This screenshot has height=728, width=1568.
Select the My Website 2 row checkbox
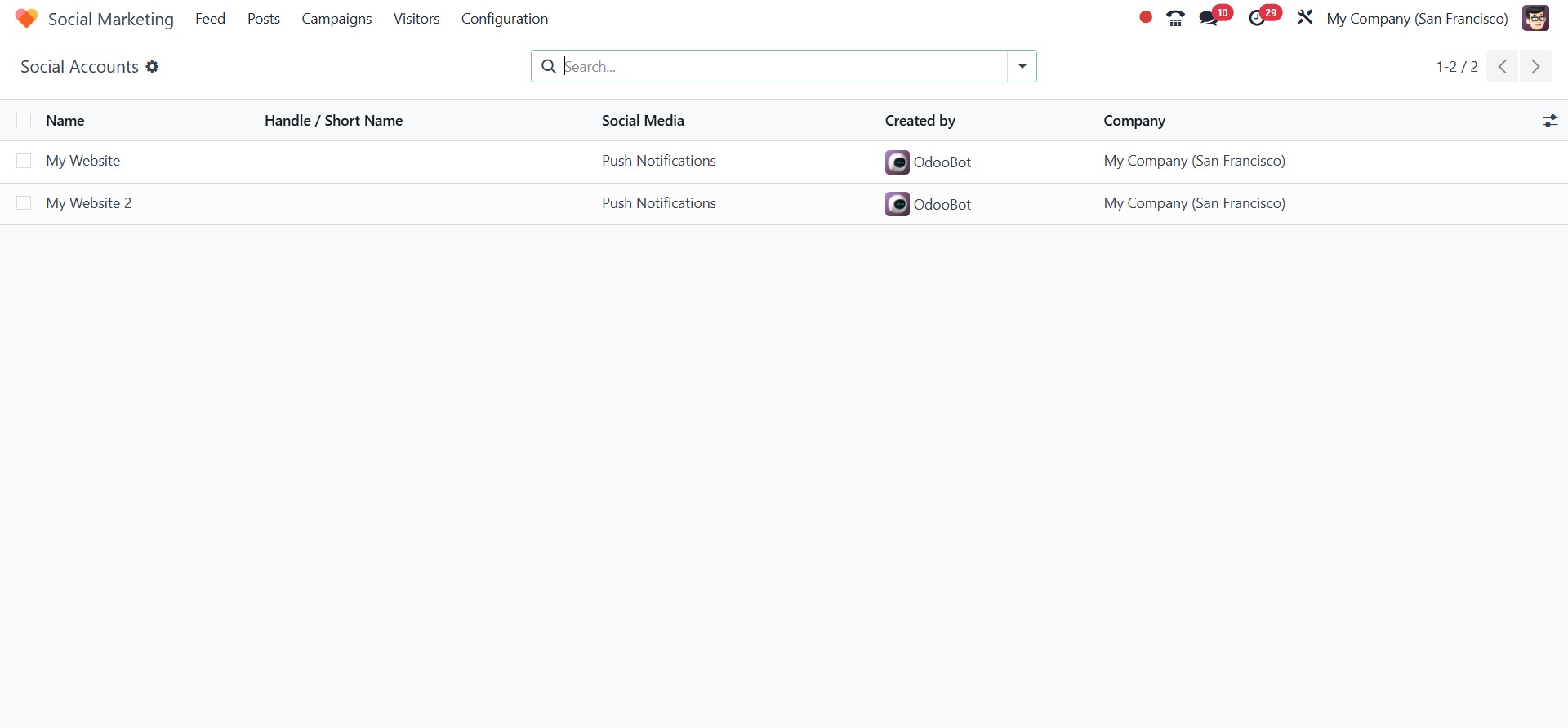(x=24, y=203)
